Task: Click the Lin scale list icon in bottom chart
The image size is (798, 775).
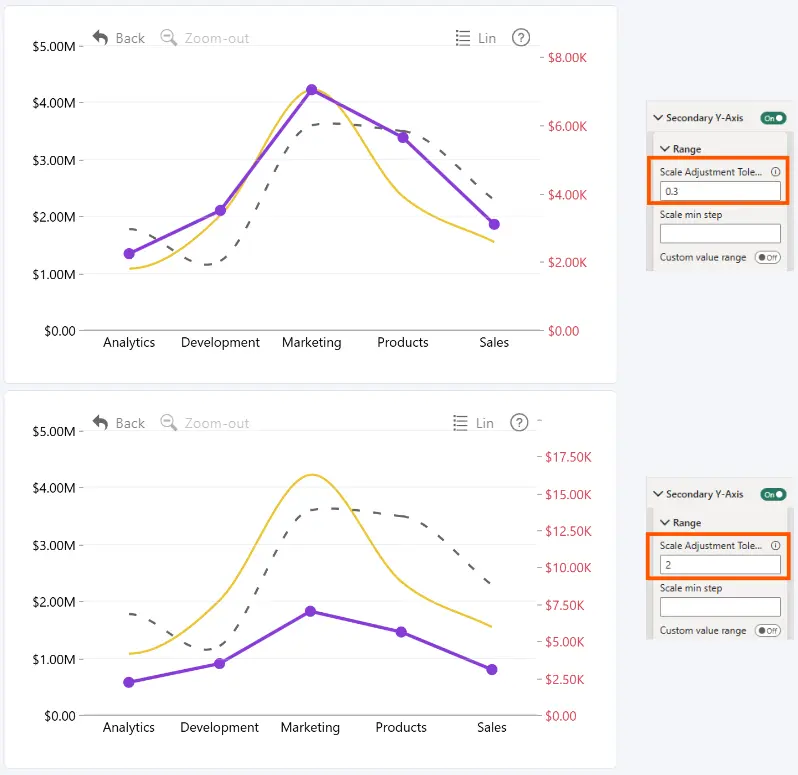Action: pyautogui.click(x=461, y=423)
